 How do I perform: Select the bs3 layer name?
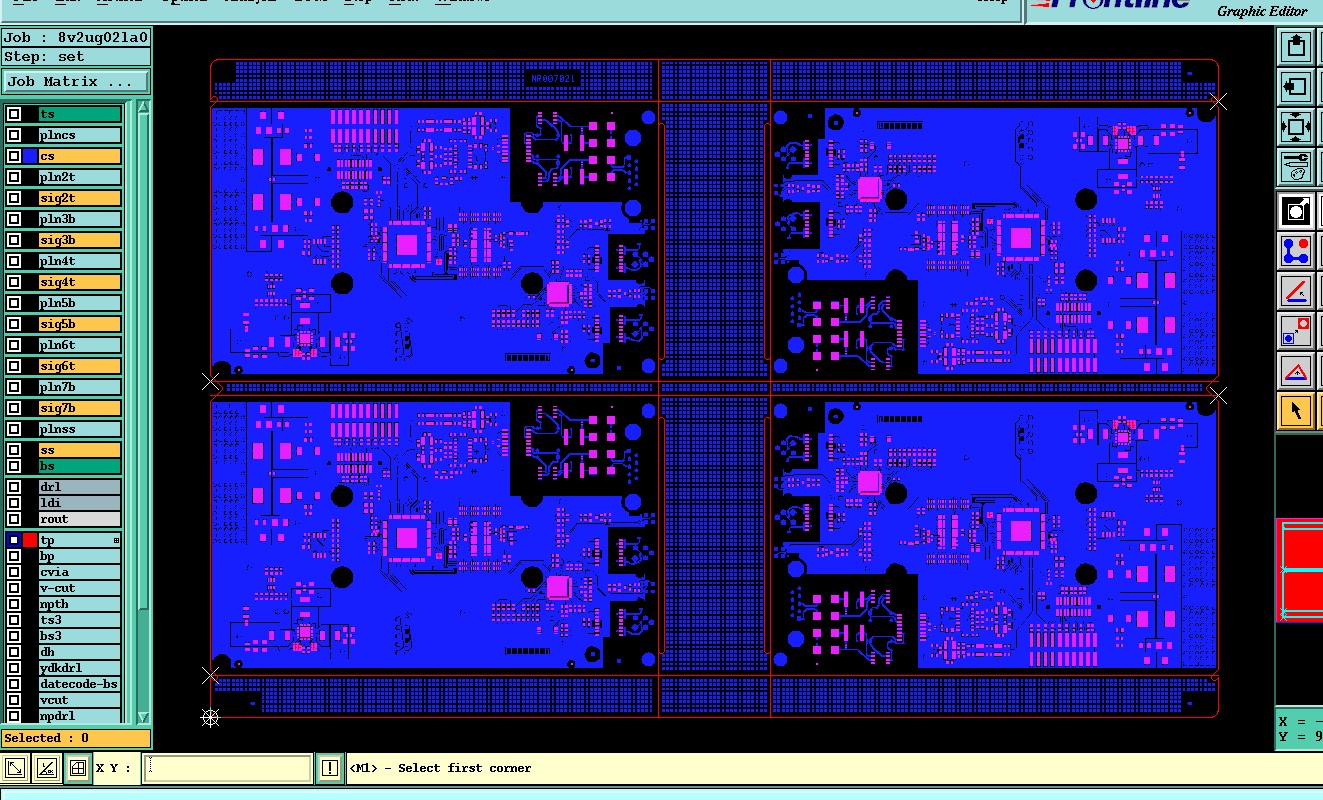[x=80, y=636]
